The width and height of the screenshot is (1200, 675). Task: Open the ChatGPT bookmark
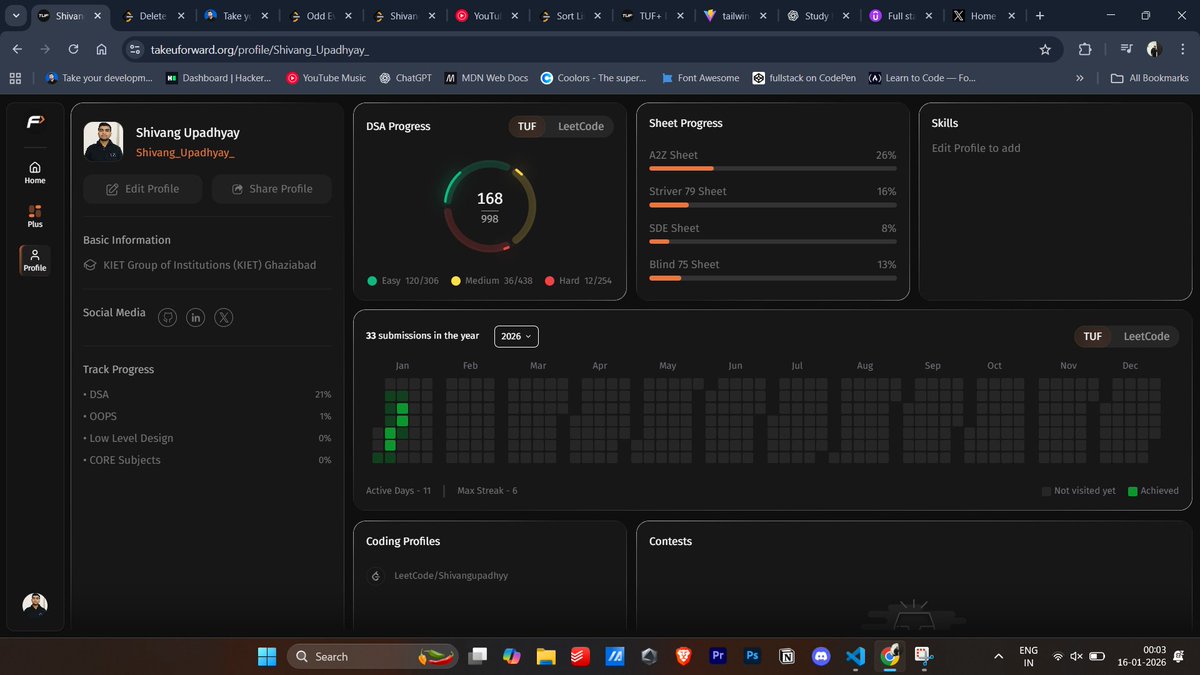(405, 78)
